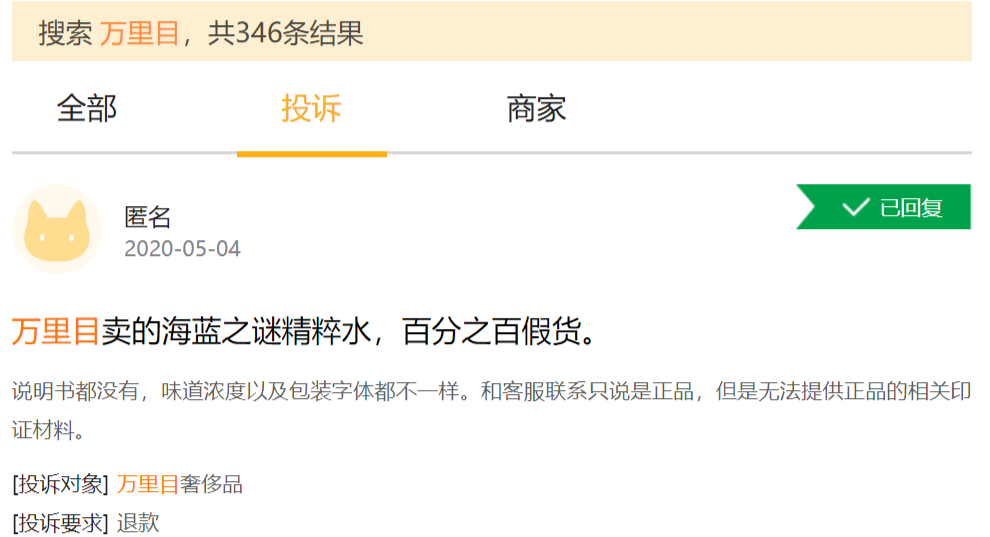Image resolution: width=990 pixels, height=537 pixels.
Task: Select the 投诉 tab
Action: [311, 109]
